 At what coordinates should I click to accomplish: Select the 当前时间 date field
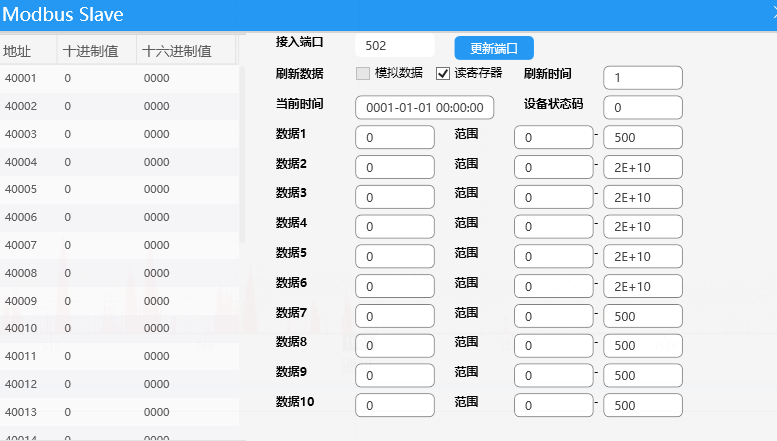coord(425,108)
